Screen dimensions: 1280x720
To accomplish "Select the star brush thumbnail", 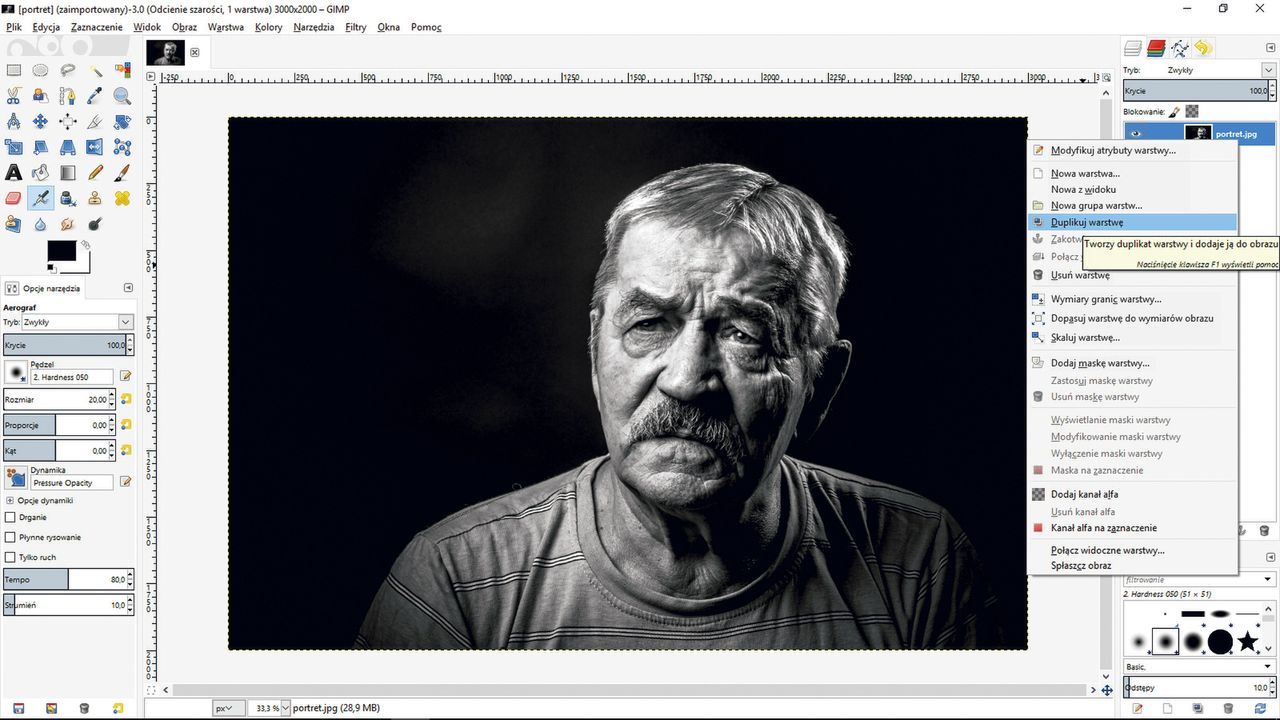I will click(1247, 640).
